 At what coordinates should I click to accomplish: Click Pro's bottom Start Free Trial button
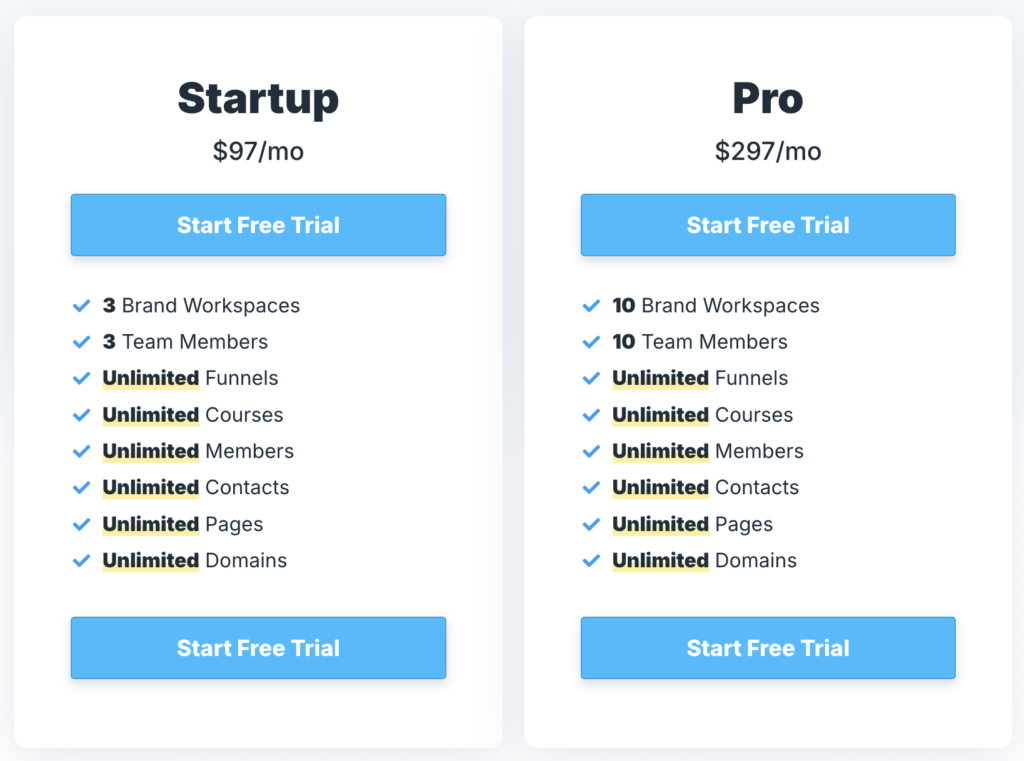click(768, 647)
